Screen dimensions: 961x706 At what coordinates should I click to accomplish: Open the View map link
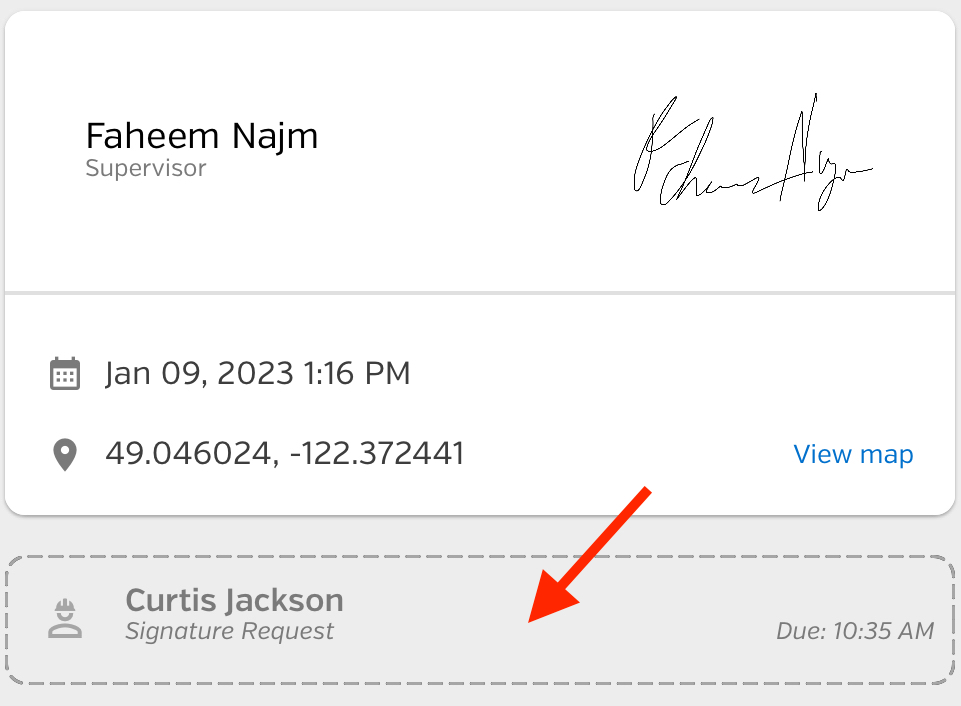pyautogui.click(x=853, y=454)
